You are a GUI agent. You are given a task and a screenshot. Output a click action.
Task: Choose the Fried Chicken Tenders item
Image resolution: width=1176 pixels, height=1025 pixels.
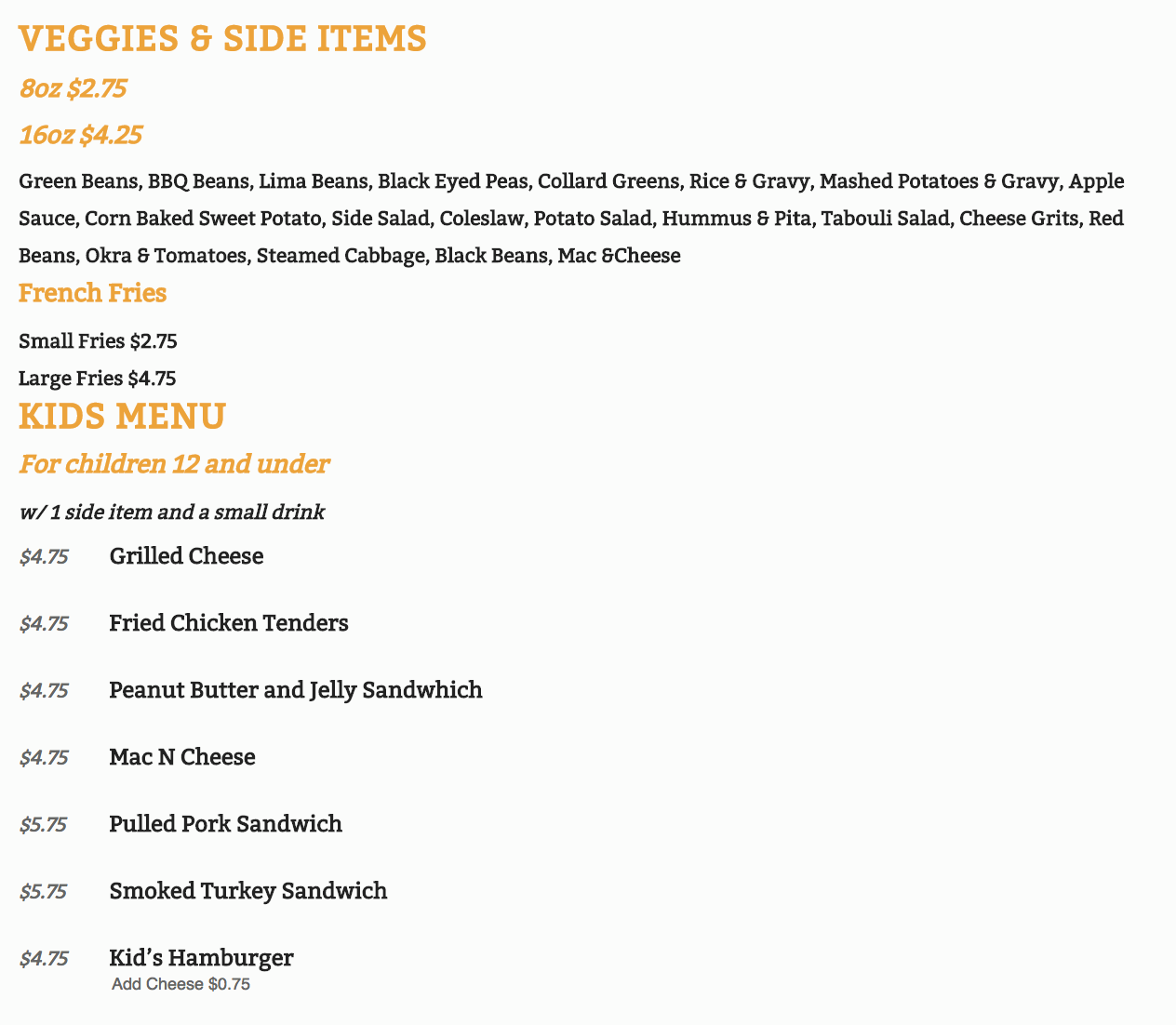[228, 623]
